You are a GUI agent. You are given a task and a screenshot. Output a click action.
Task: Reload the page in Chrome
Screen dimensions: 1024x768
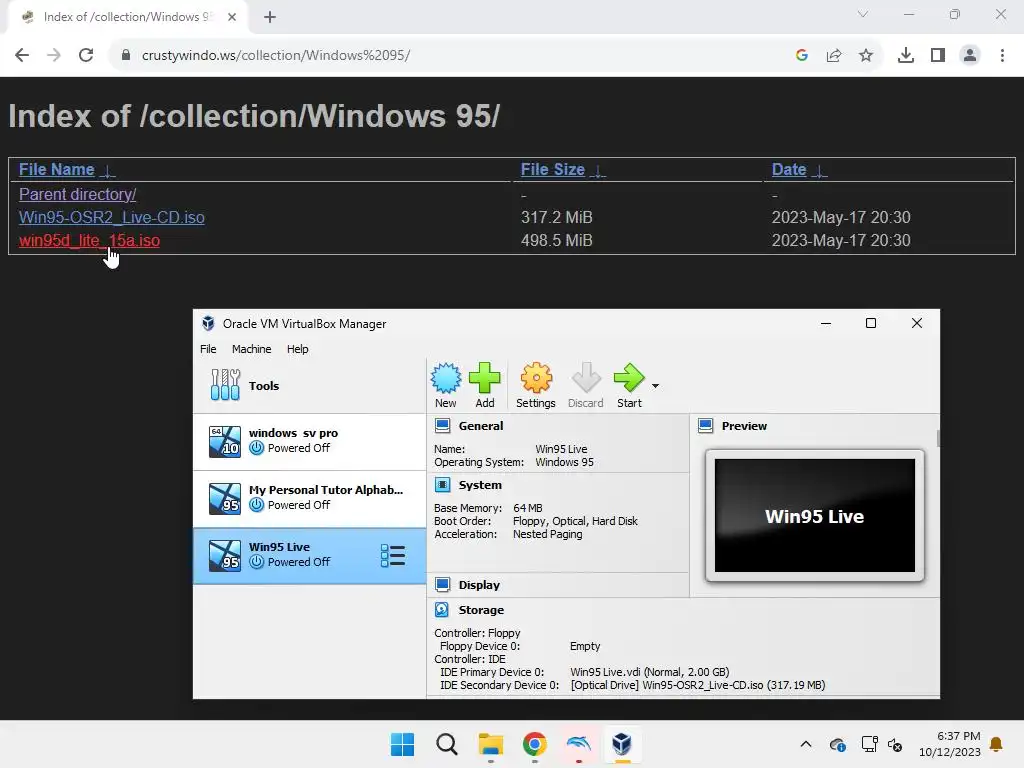click(86, 55)
